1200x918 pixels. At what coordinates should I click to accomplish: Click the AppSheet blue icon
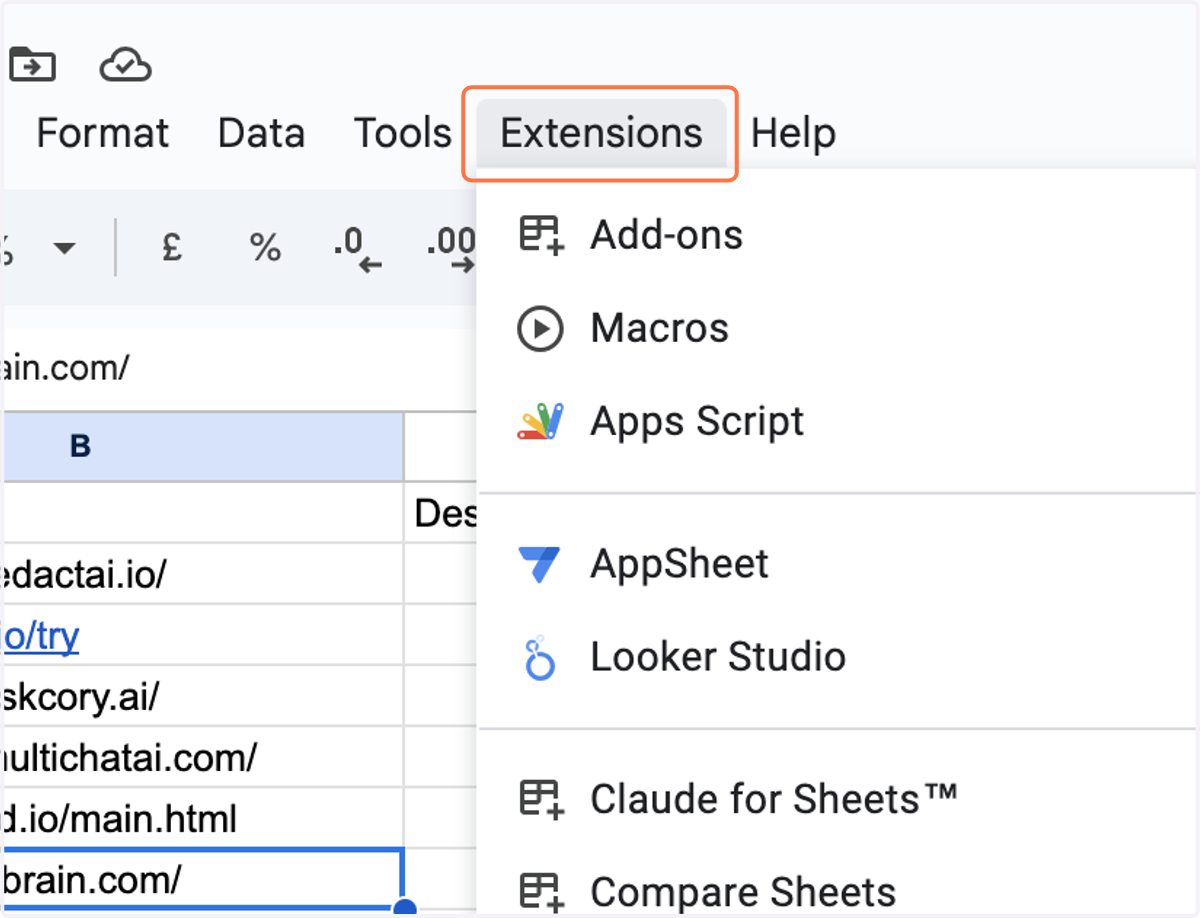pyautogui.click(x=540, y=564)
